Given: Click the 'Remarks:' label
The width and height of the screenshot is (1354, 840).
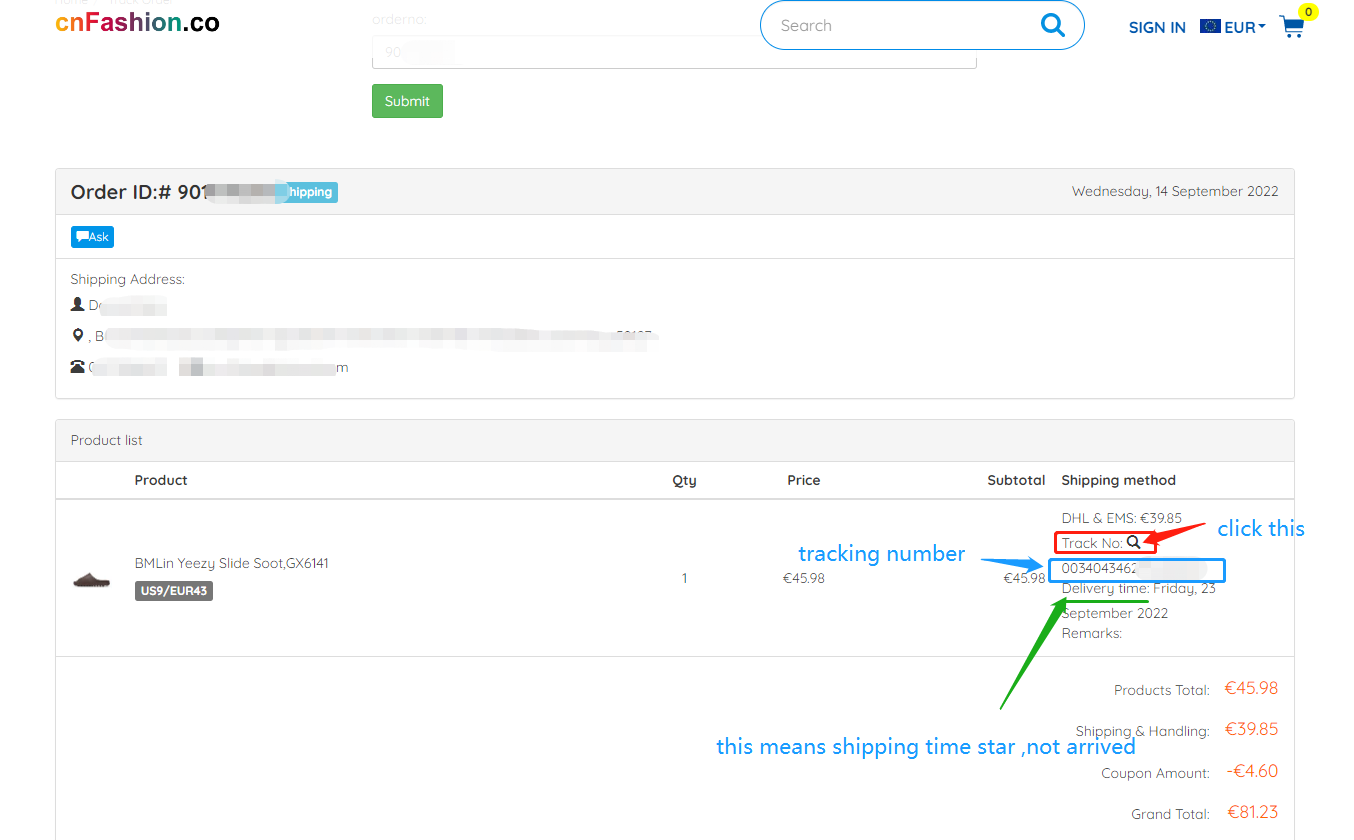Looking at the screenshot, I should point(1092,633).
